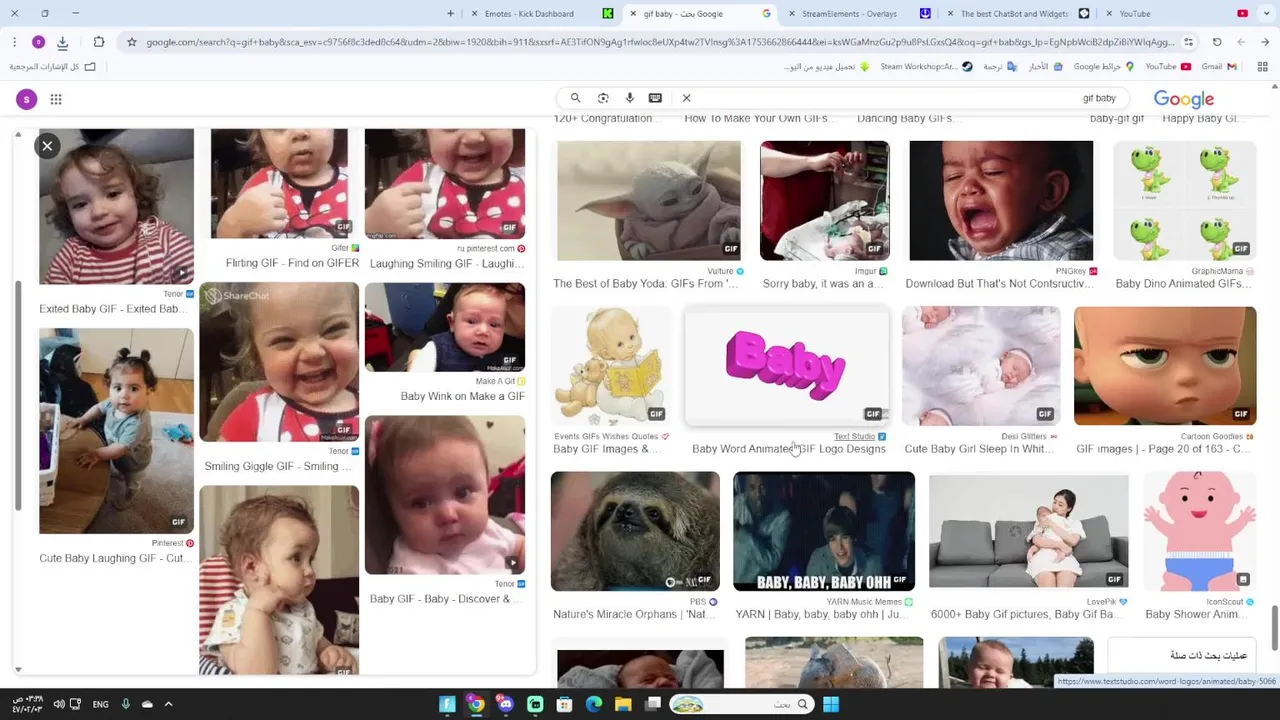The height and width of the screenshot is (720, 1280).
Task: Click the 'Cartoon Goodies' source label
Action: pyautogui.click(x=1212, y=437)
